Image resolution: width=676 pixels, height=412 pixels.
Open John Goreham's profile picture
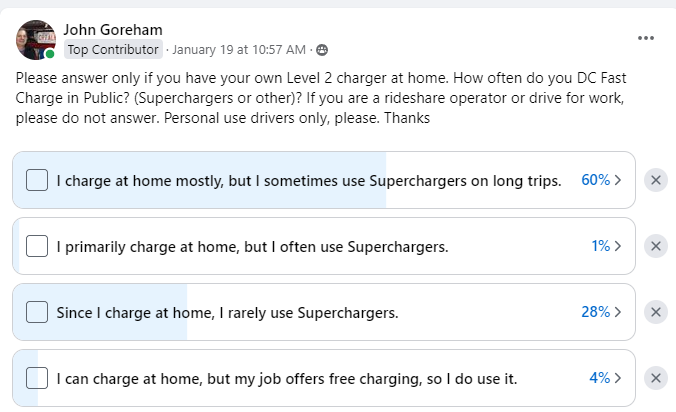tap(36, 38)
